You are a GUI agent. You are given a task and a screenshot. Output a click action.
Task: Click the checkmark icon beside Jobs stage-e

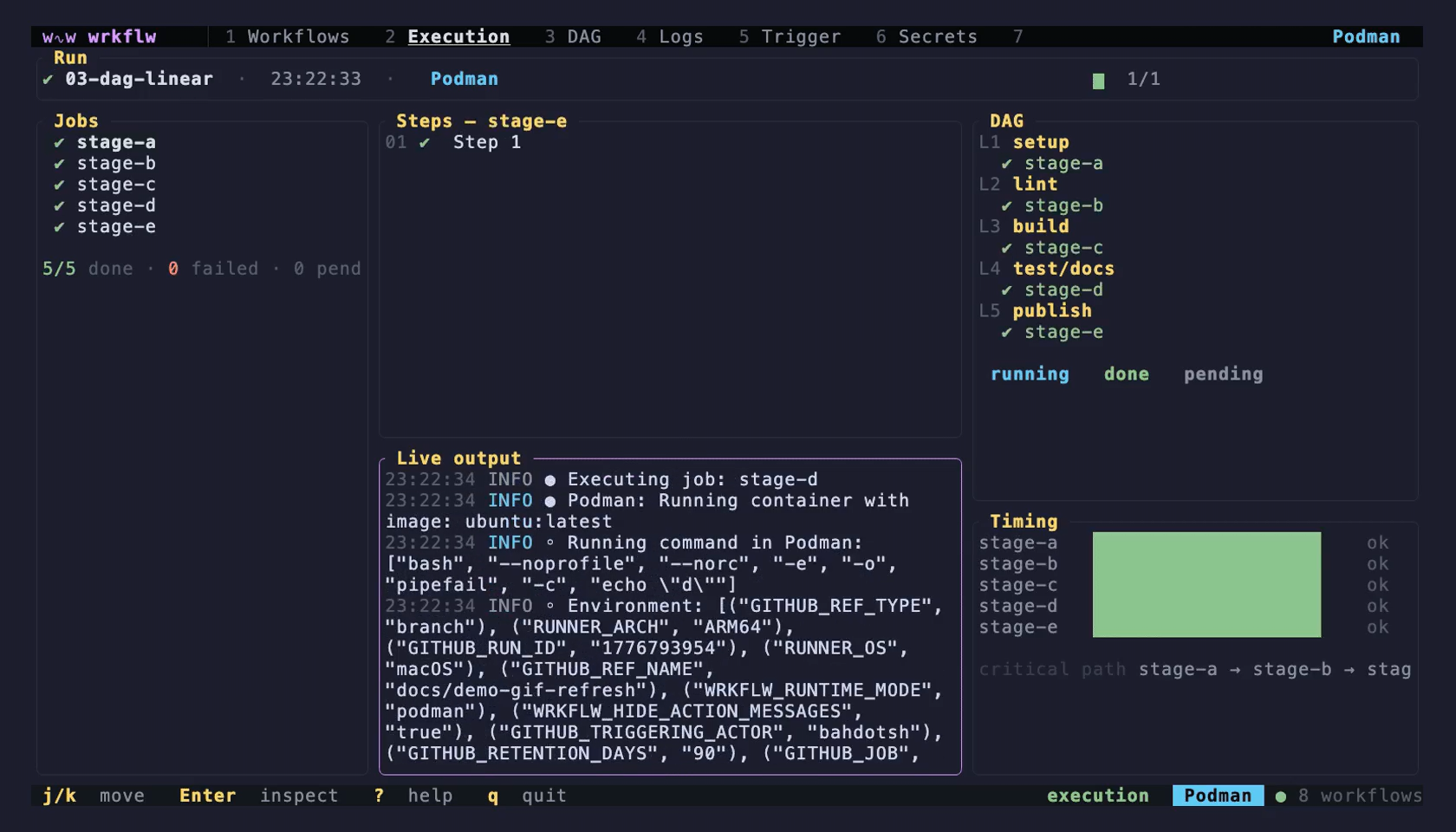59,226
